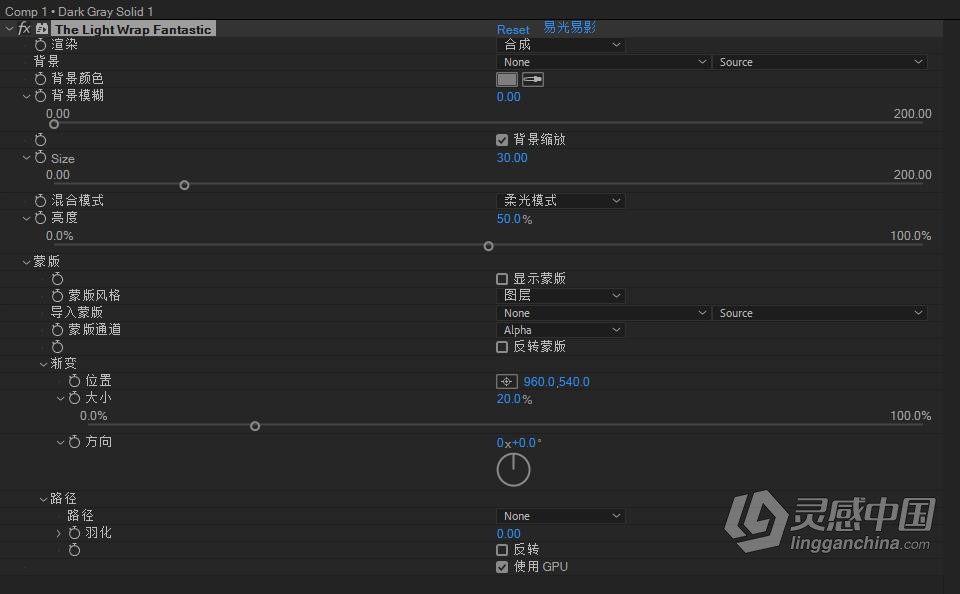Collapse the 亮度 property
Screen dimensions: 960x594
[x=26, y=218]
